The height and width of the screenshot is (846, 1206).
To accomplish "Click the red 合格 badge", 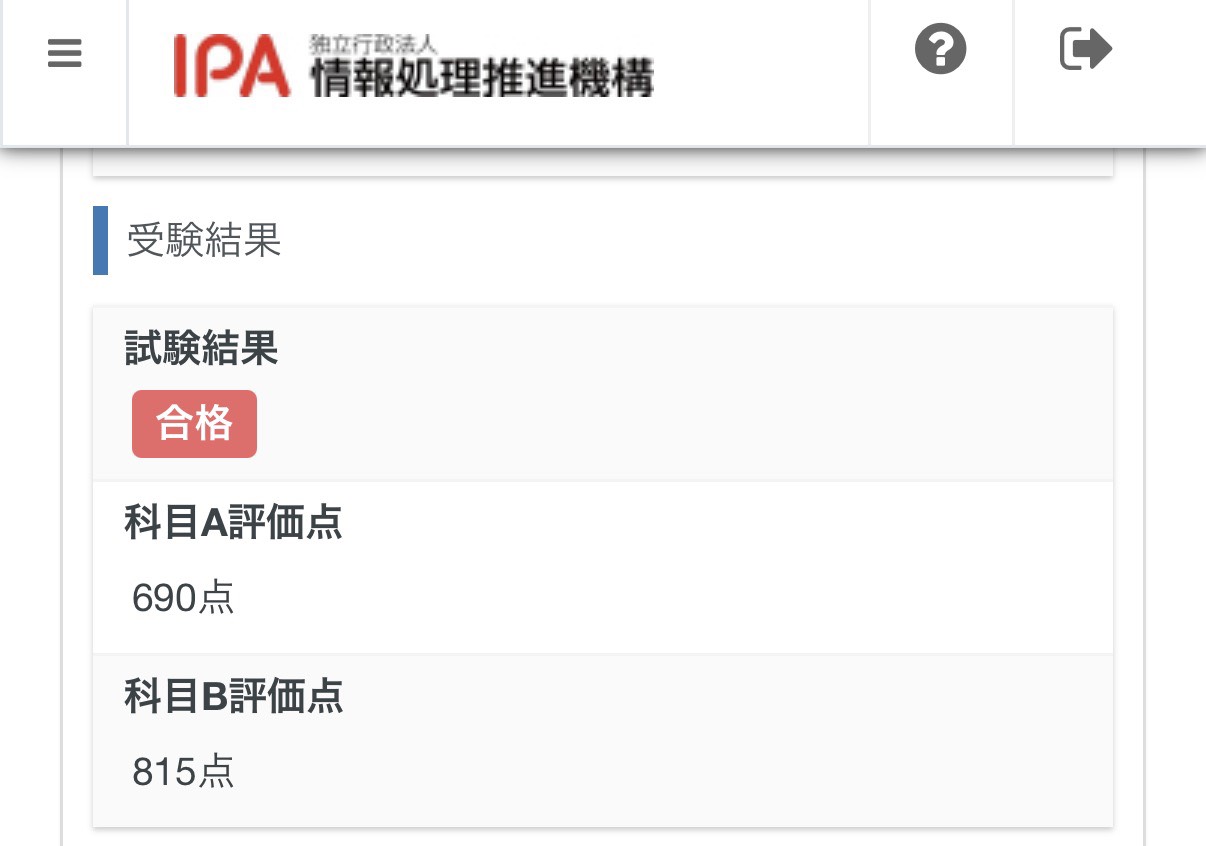I will tap(194, 424).
